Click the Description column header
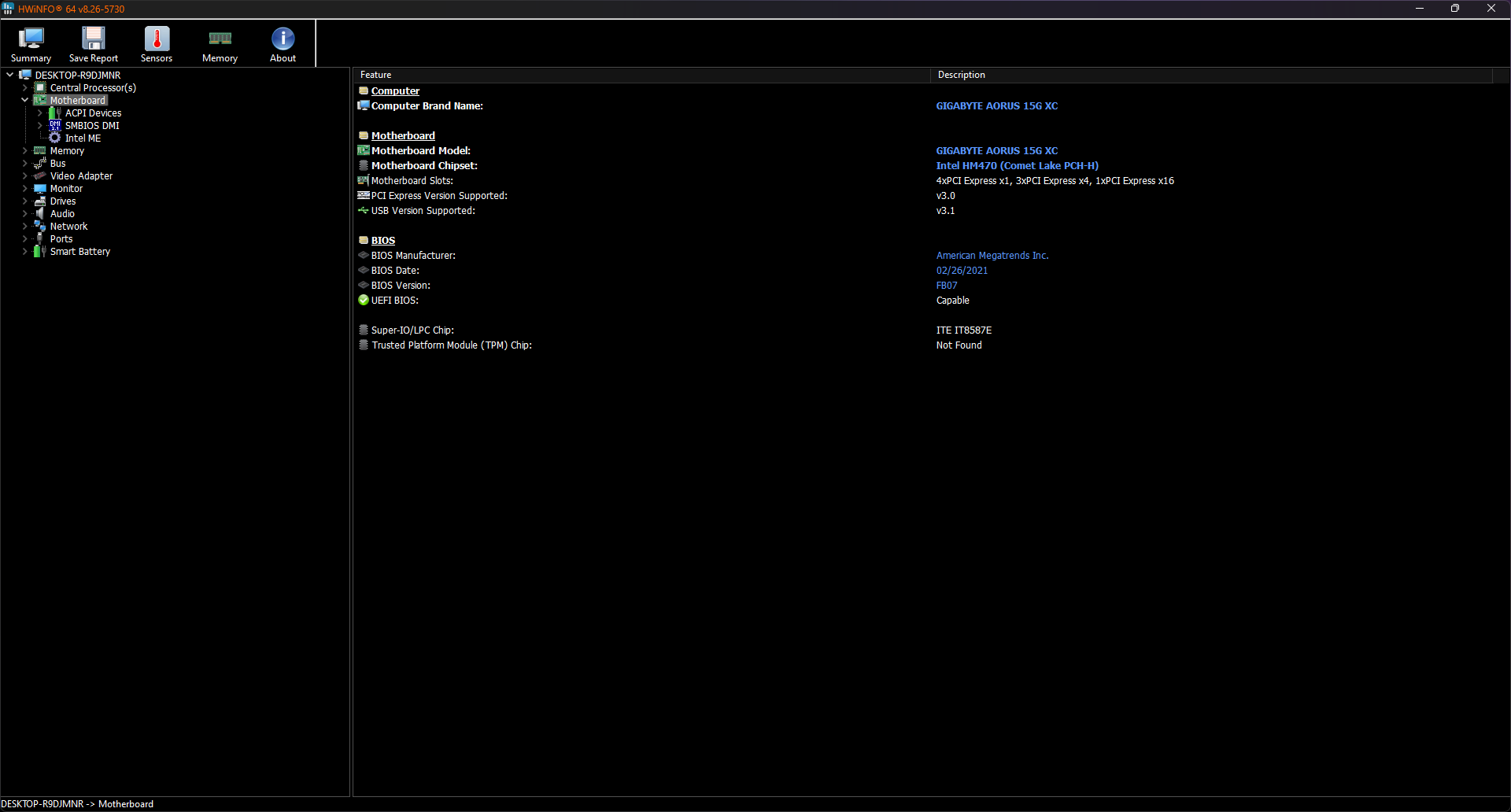 click(1211, 75)
